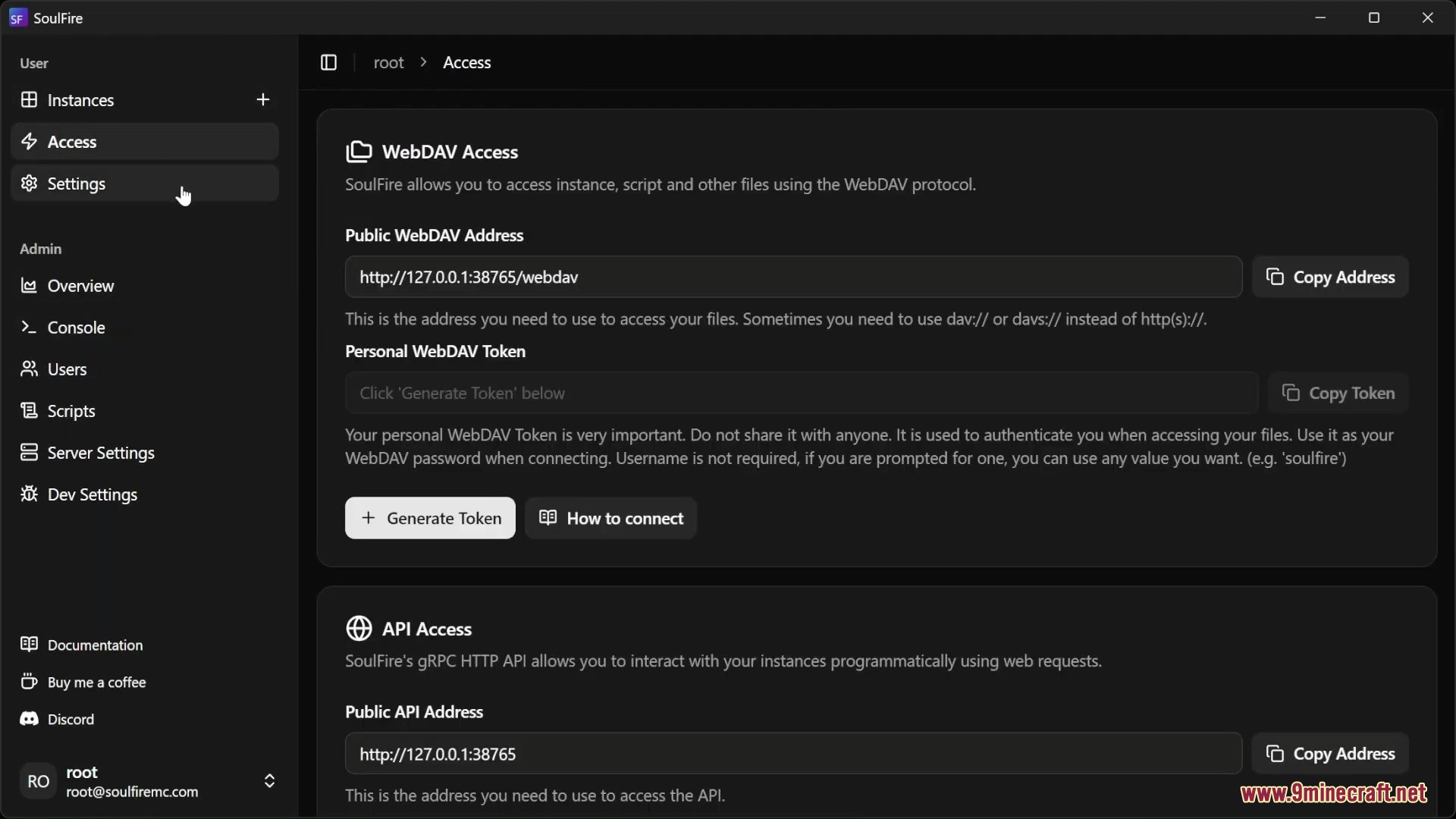Click the coffee cup icon

29,681
